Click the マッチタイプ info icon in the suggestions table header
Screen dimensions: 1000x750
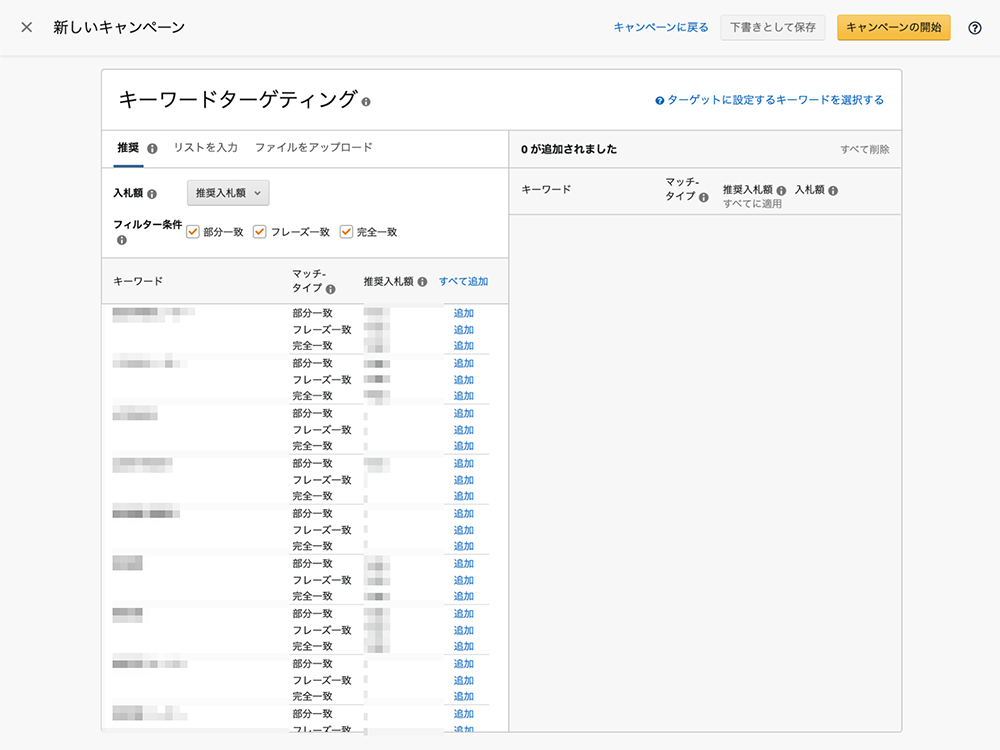(x=330, y=289)
